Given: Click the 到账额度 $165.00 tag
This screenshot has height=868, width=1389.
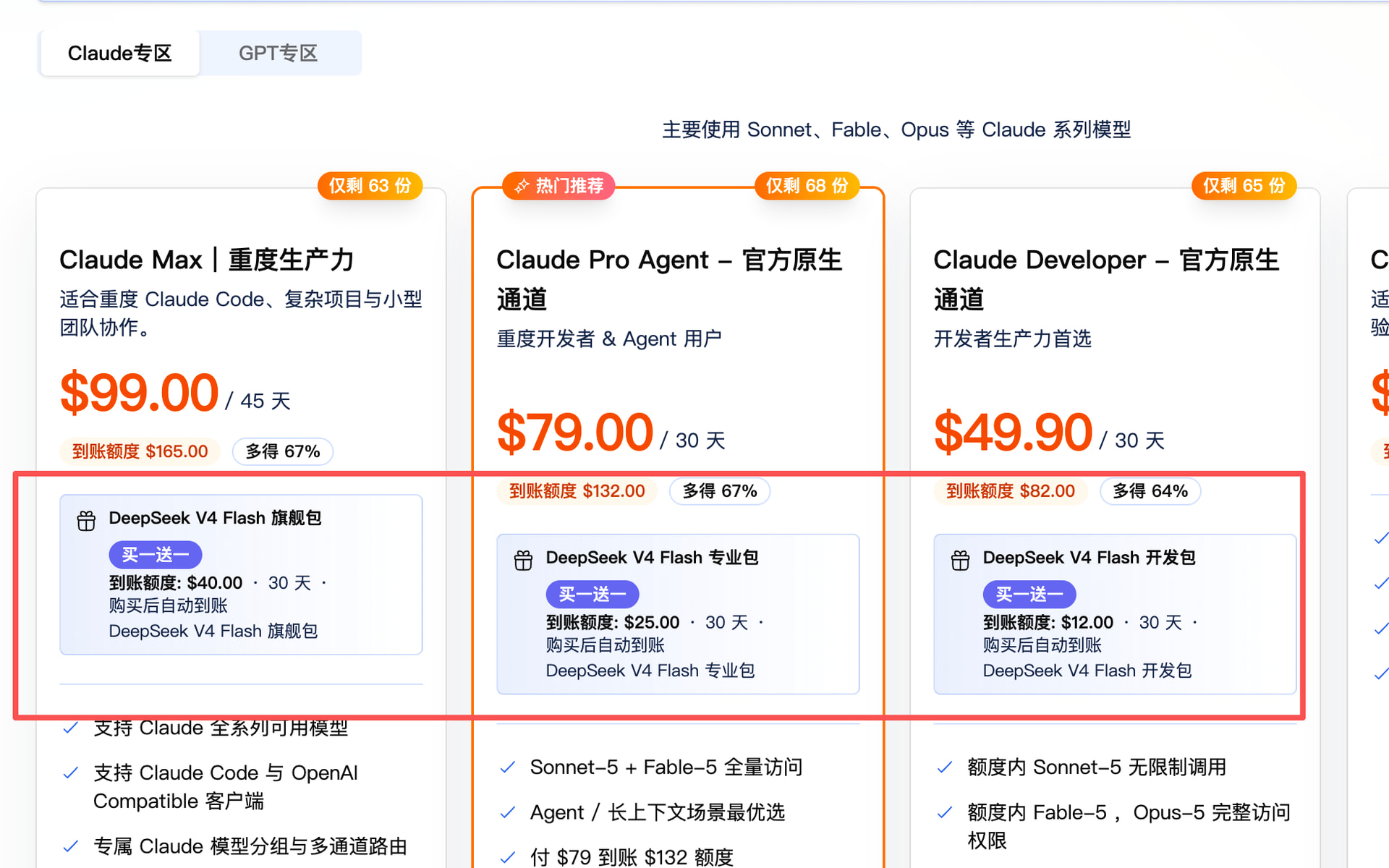Looking at the screenshot, I should click(140, 451).
